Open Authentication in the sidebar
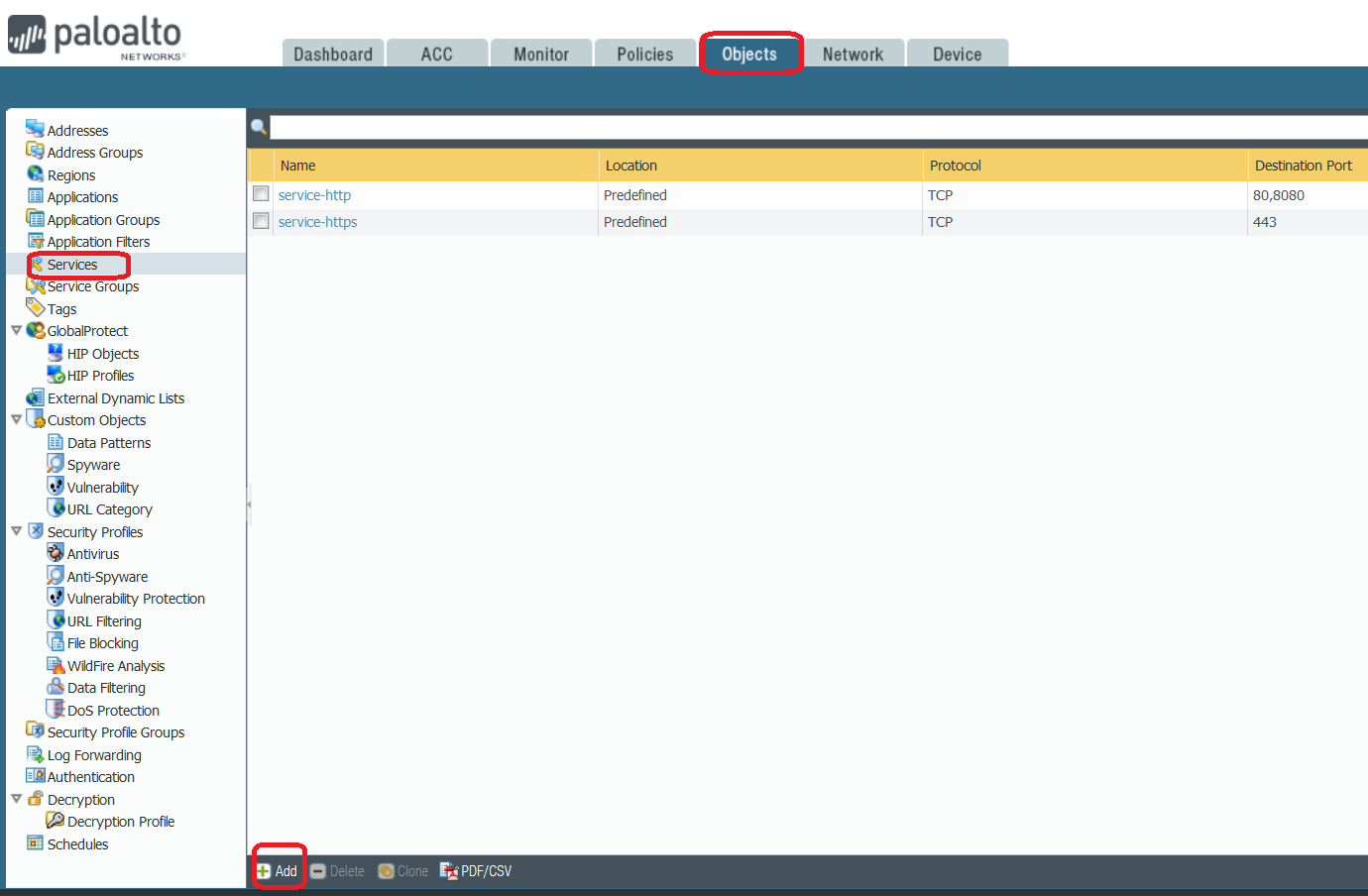The image size is (1368, 896). tap(91, 777)
